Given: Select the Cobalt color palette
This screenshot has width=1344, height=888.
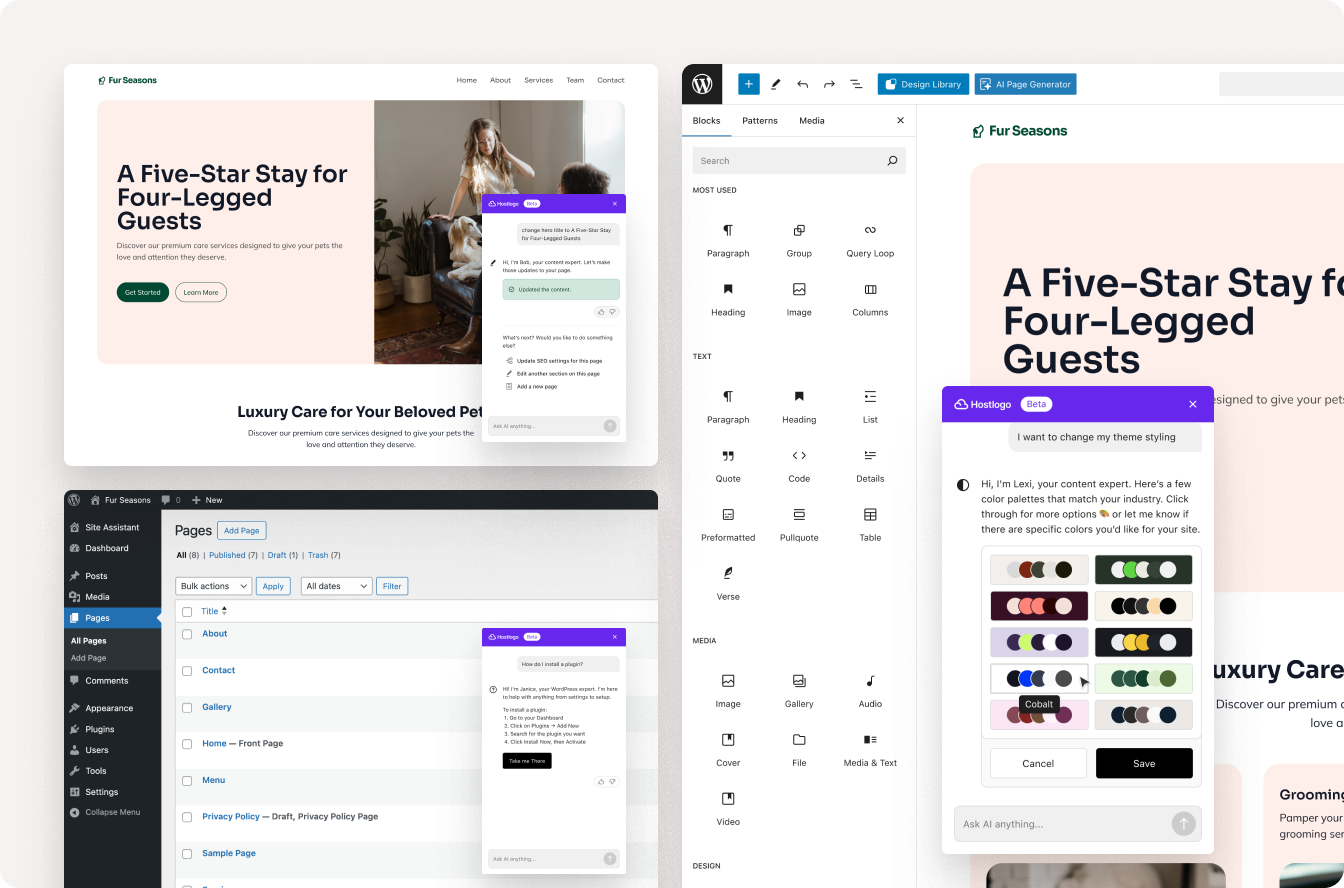Looking at the screenshot, I should (1039, 679).
